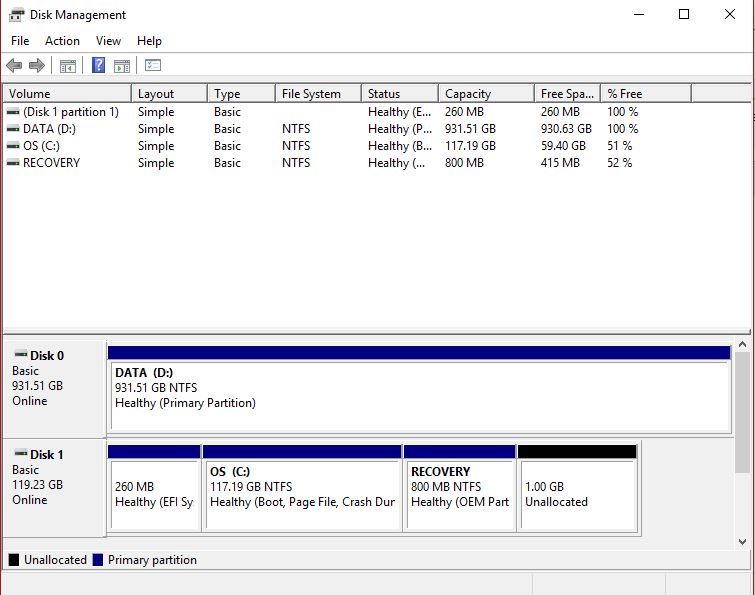The width and height of the screenshot is (755, 595).
Task: Open the View menu
Action: [x=108, y=41]
